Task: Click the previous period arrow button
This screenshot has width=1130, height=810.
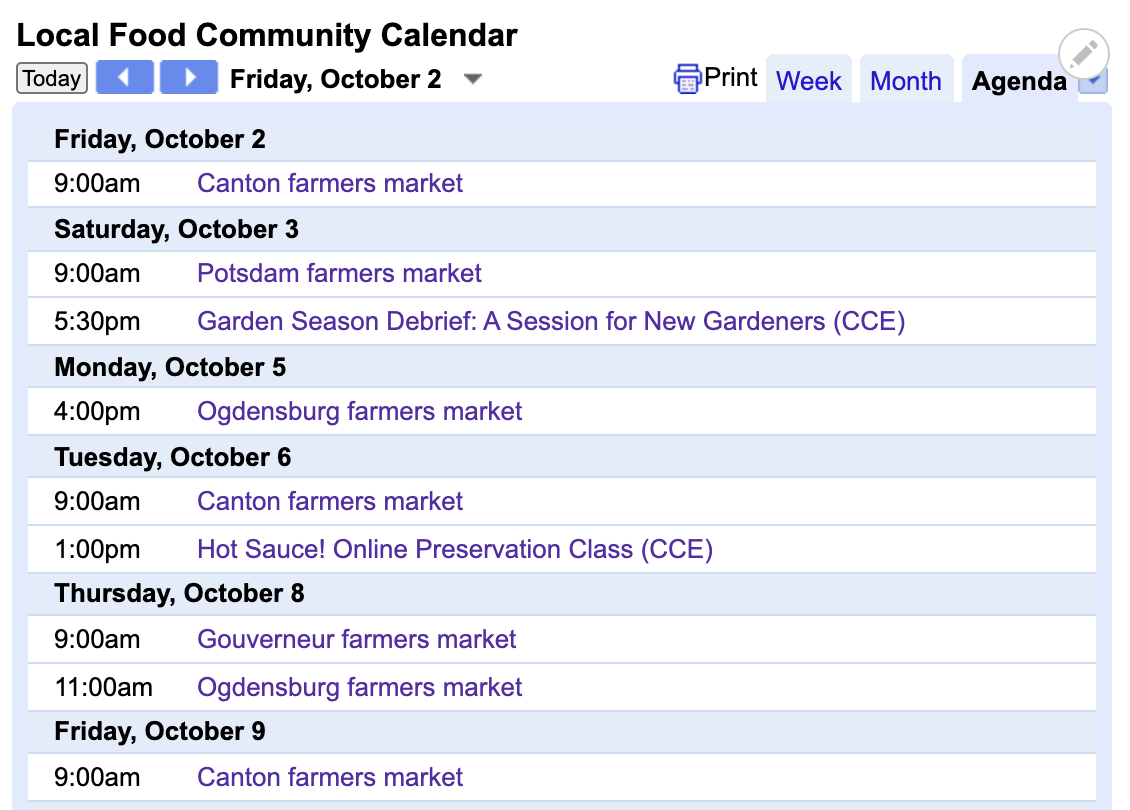Action: click(125, 77)
